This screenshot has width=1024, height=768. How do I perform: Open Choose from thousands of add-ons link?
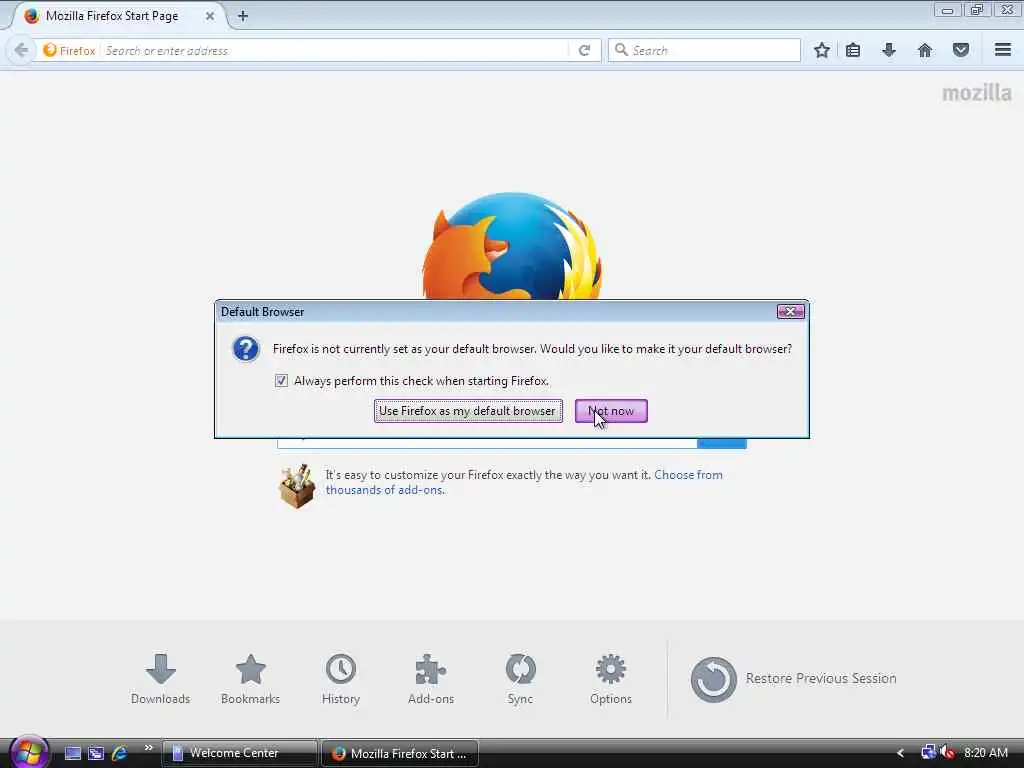[524, 482]
